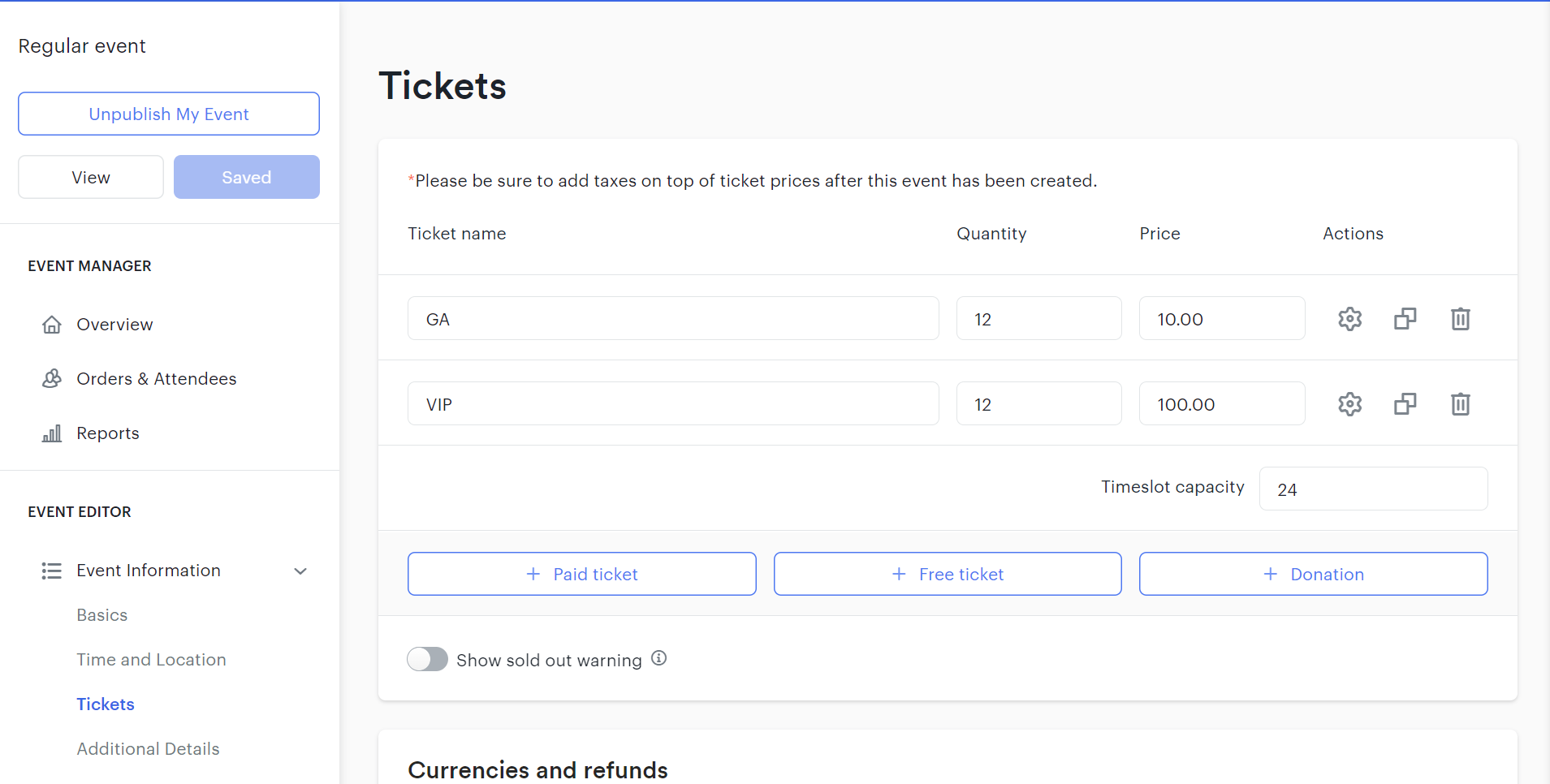The width and height of the screenshot is (1550, 784).
Task: Open Additional Details section
Action: click(148, 749)
